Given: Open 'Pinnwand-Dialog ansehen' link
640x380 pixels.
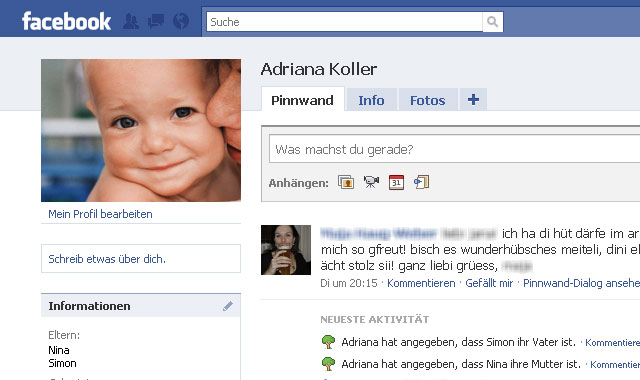Looking at the screenshot, I should 582,283.
